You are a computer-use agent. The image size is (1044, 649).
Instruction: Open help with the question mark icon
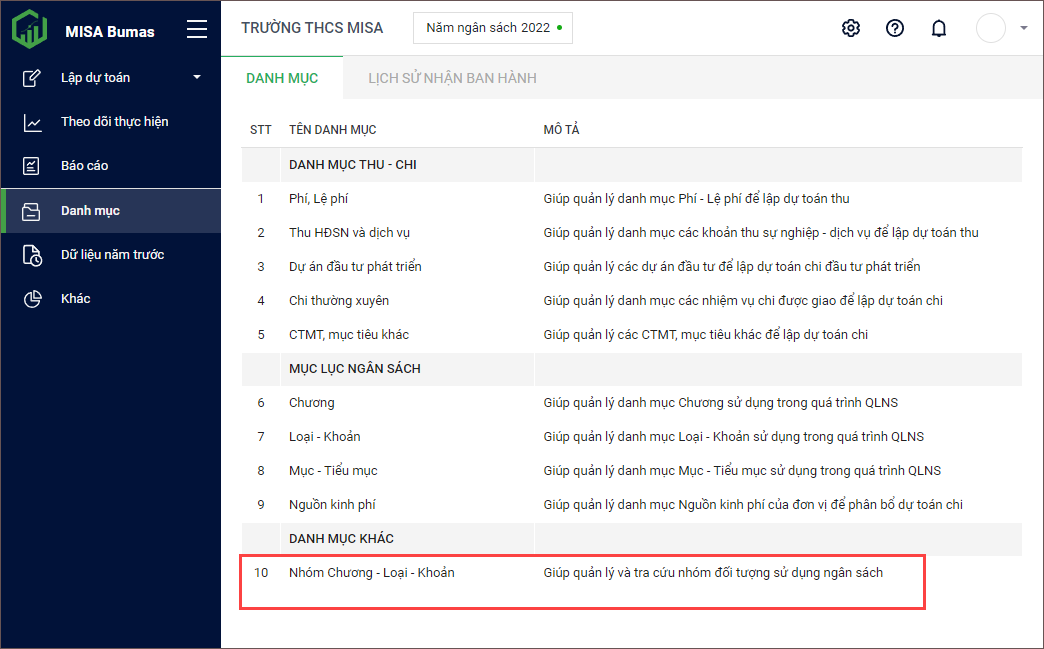pyautogui.click(x=895, y=28)
